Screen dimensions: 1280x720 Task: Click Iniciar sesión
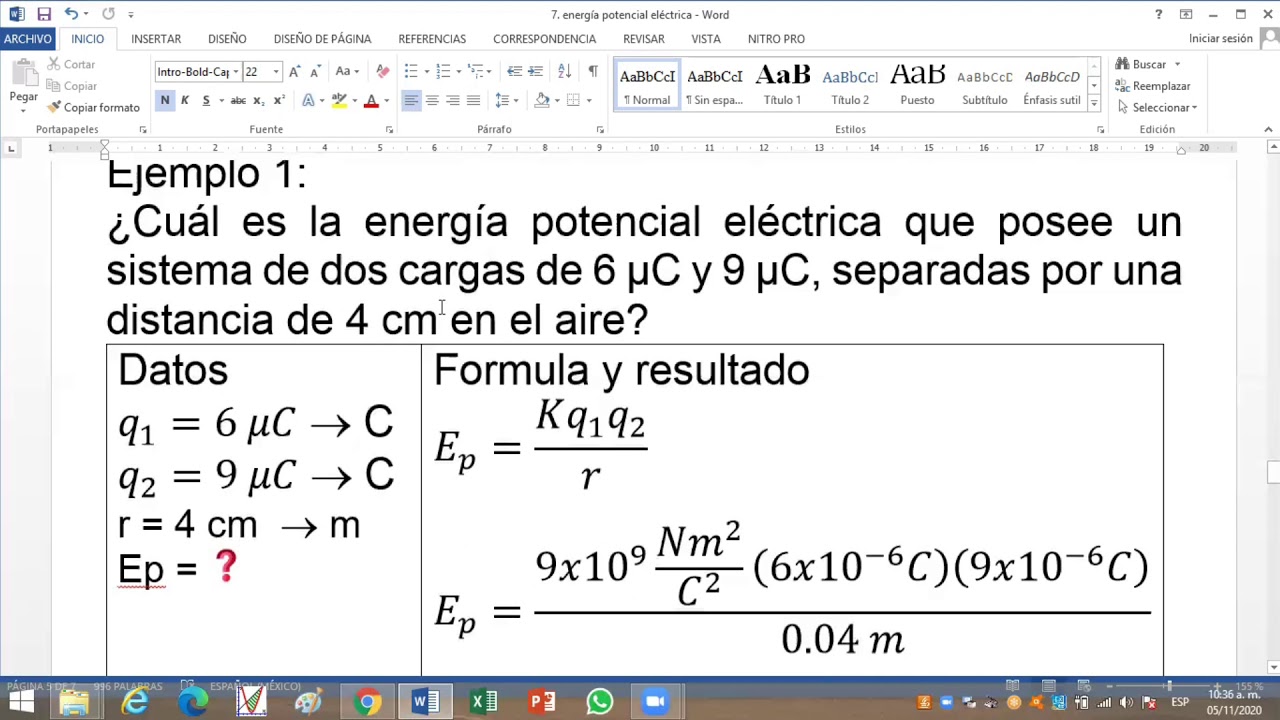coord(1220,38)
